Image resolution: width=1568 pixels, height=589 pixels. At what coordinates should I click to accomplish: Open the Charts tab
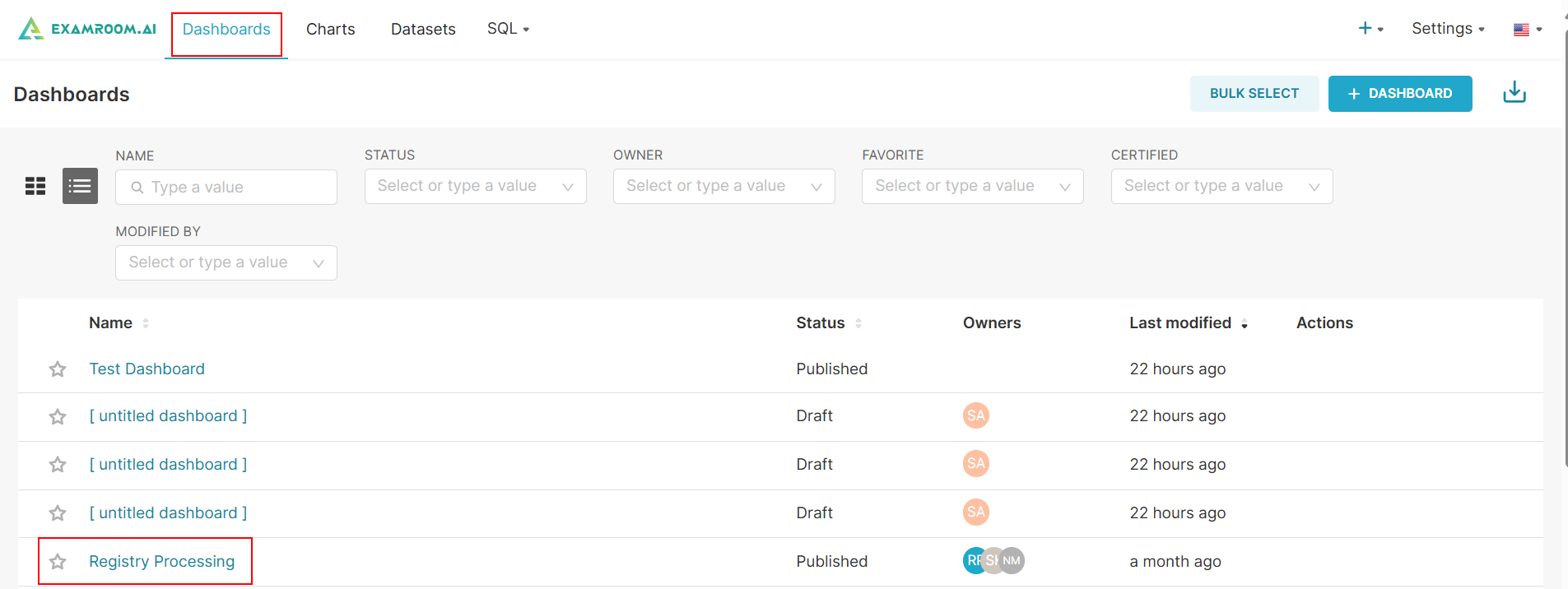point(330,29)
